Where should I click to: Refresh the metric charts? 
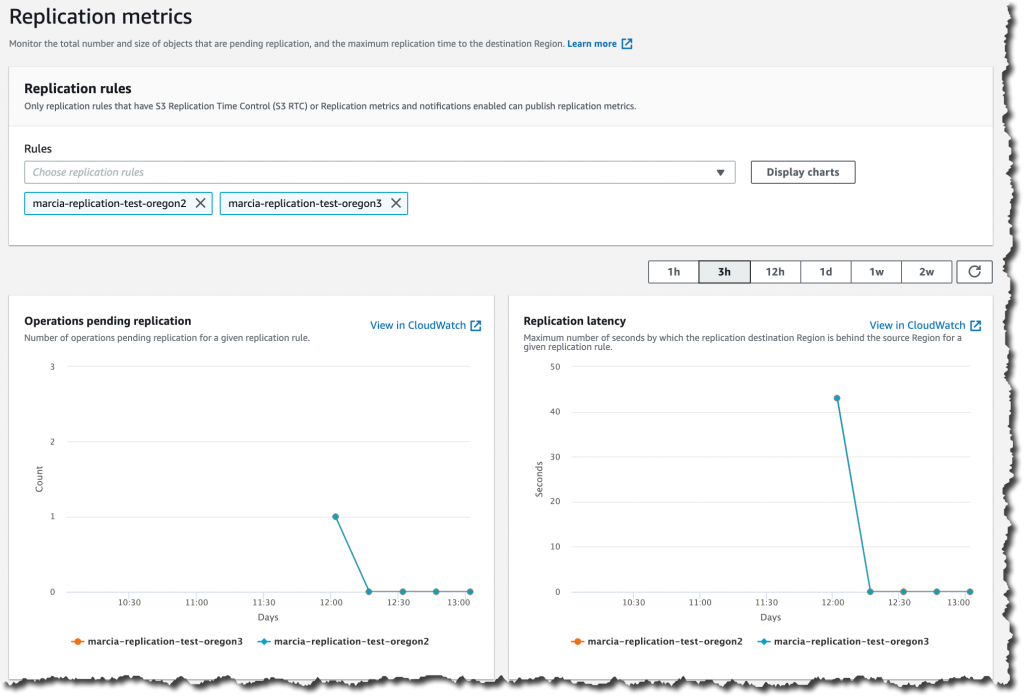(x=974, y=271)
